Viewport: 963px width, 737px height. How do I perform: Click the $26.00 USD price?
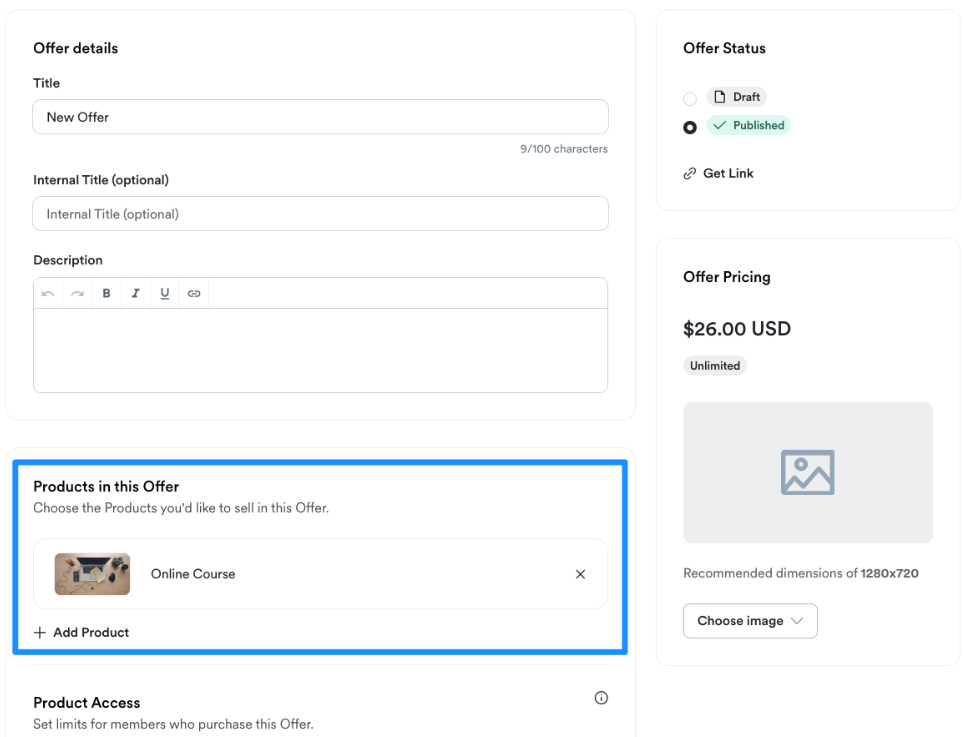point(737,329)
